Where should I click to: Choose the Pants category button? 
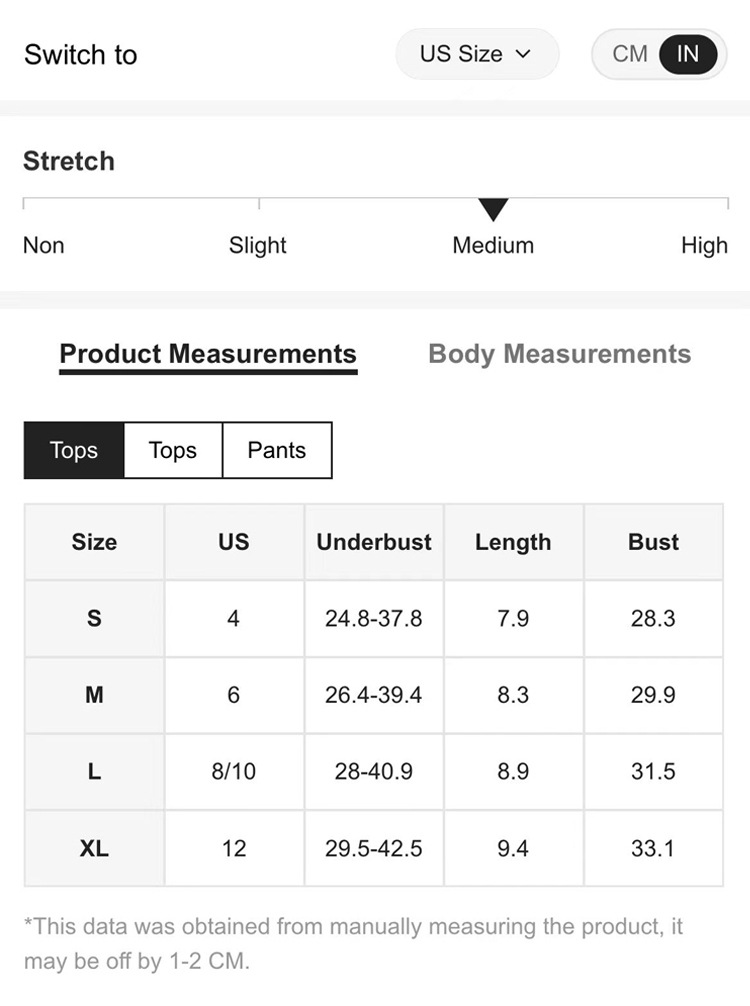click(x=277, y=450)
